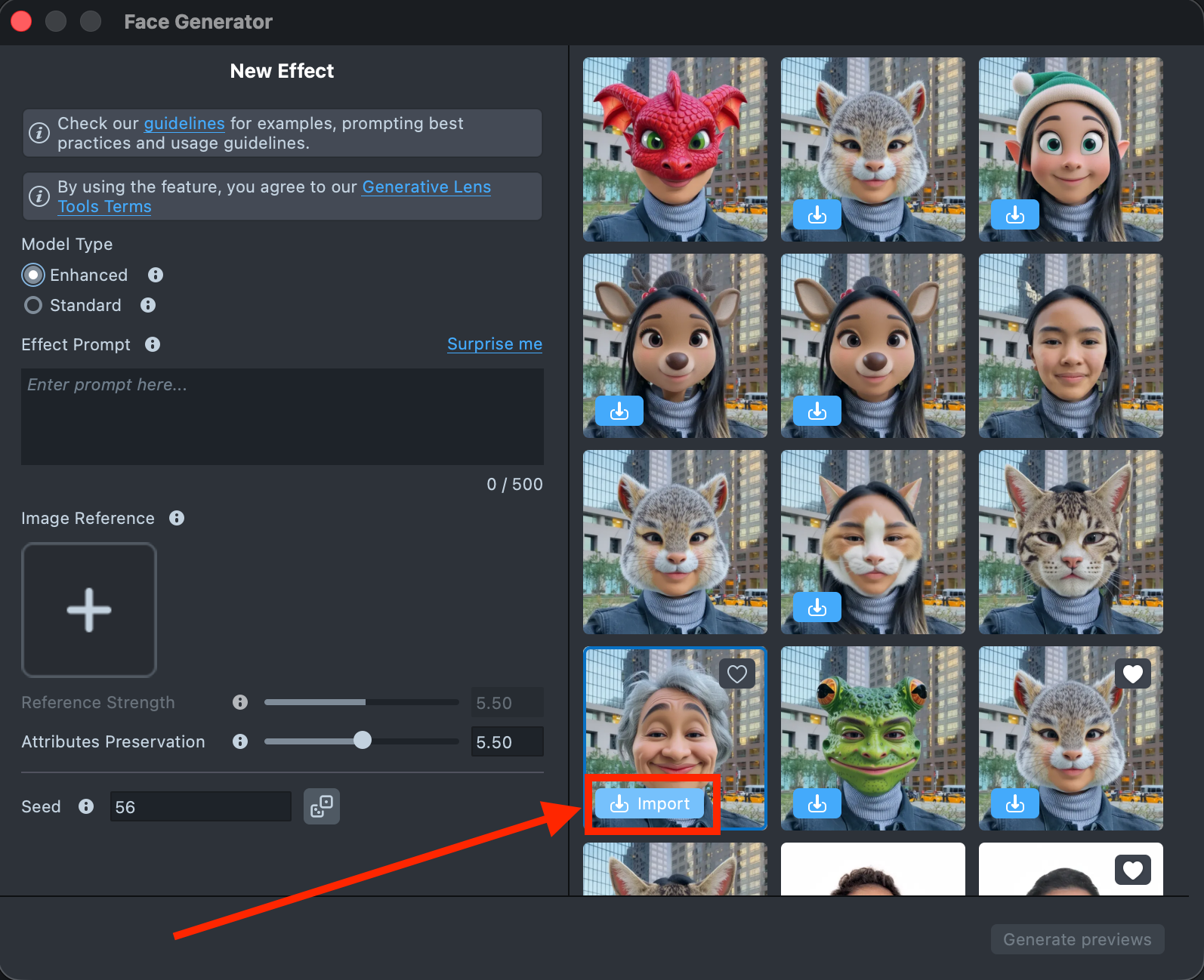This screenshot has height=980, width=1204.
Task: Click the randomize seed dice icon
Action: [322, 806]
